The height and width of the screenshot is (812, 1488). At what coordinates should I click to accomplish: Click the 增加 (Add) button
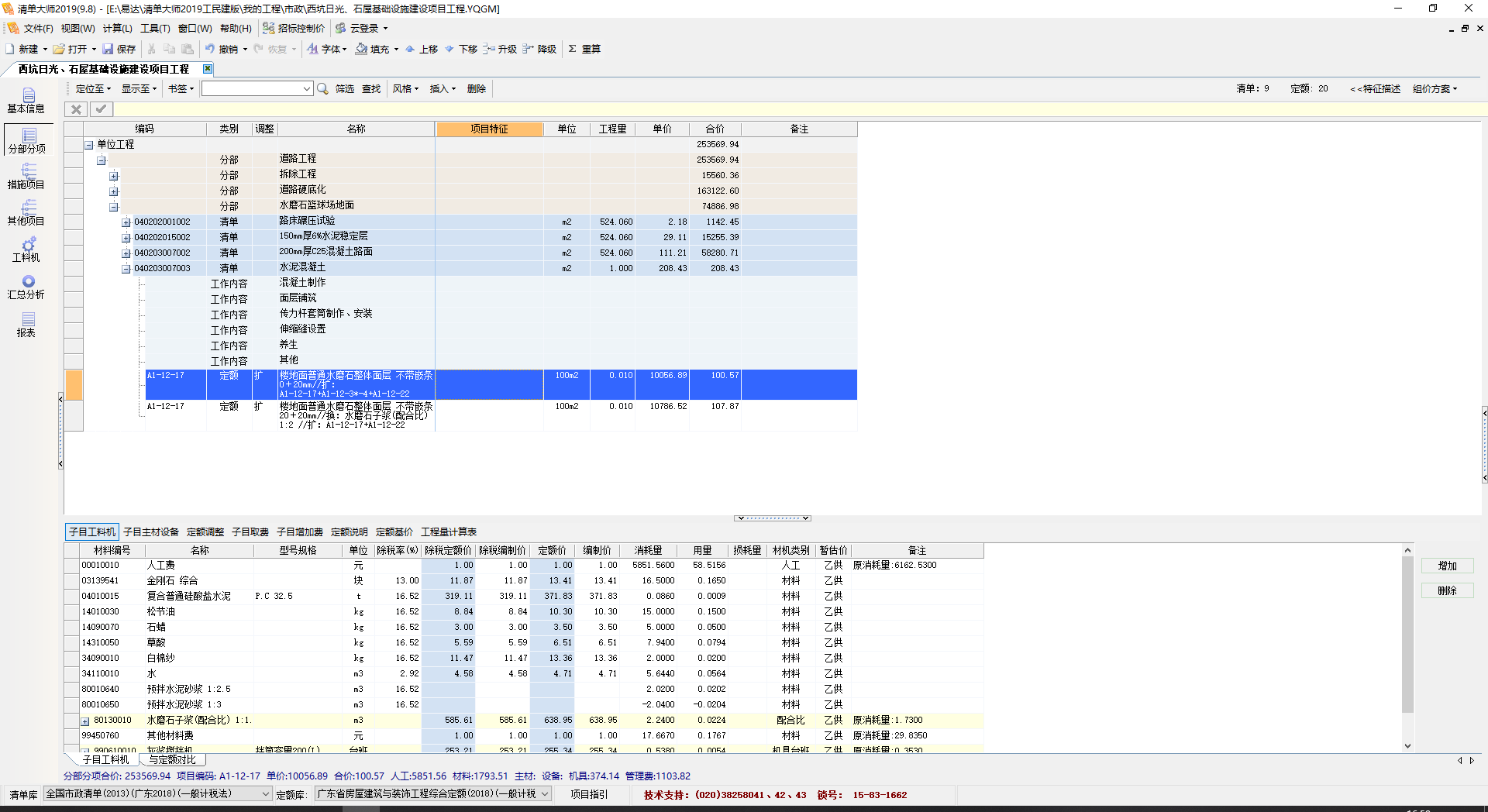pyautogui.click(x=1447, y=566)
